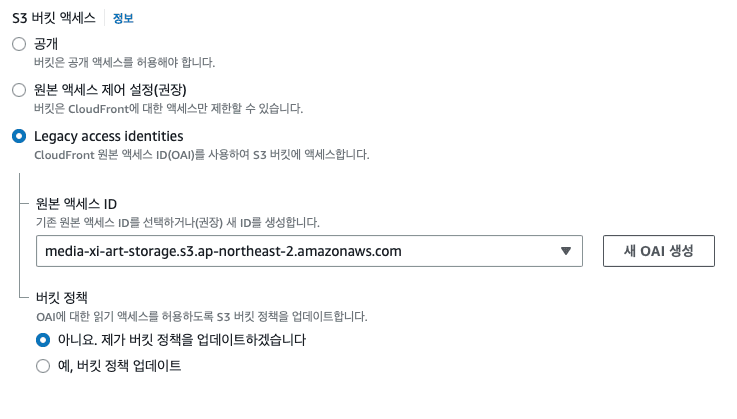Choose the 예, 버킷 정책 업데이트 radio button
The height and width of the screenshot is (419, 737).
[x=43, y=366]
